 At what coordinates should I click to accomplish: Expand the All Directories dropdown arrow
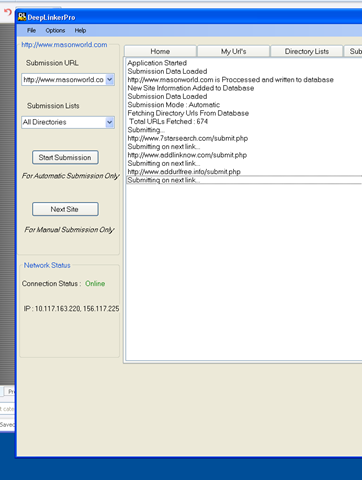coord(110,122)
